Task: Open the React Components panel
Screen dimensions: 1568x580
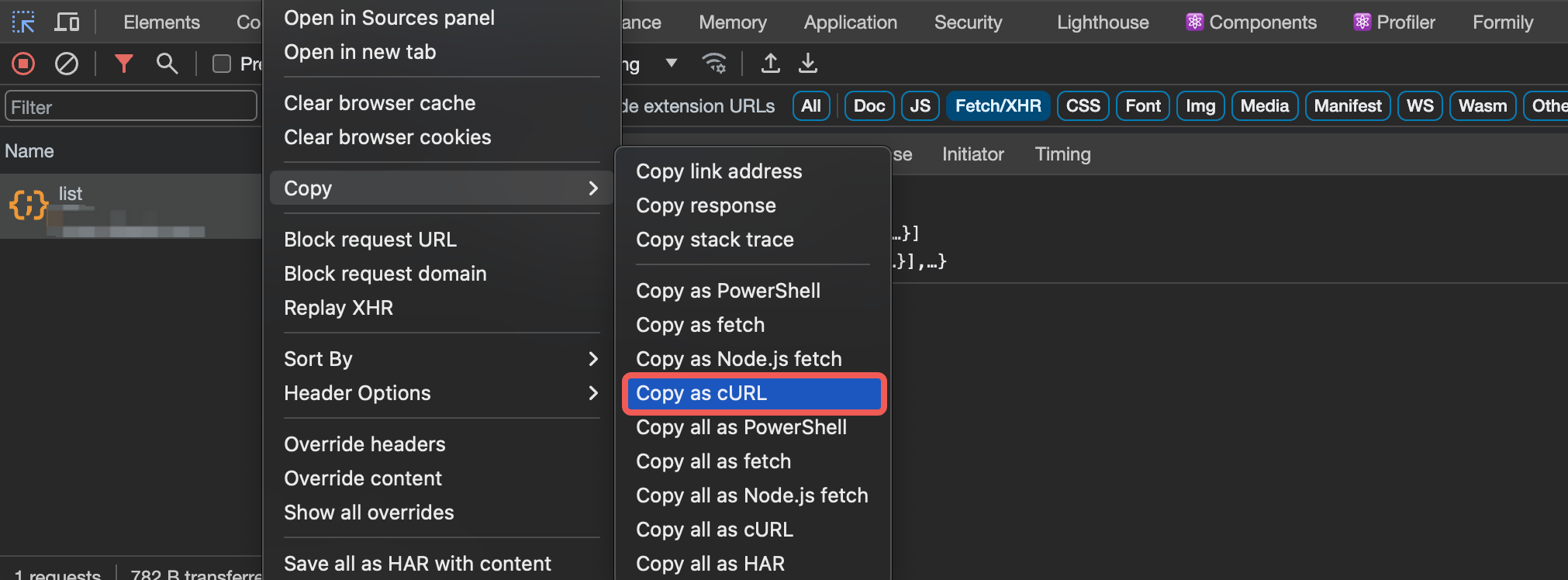Action: click(x=1251, y=22)
